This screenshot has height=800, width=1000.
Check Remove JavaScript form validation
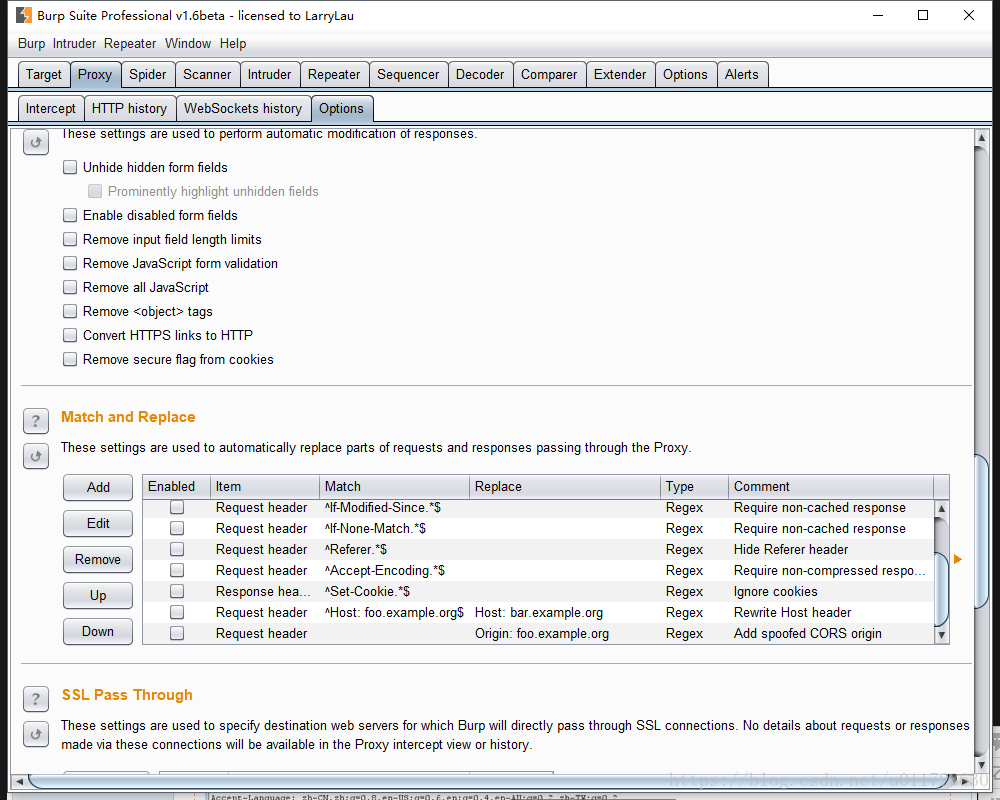tap(70, 263)
